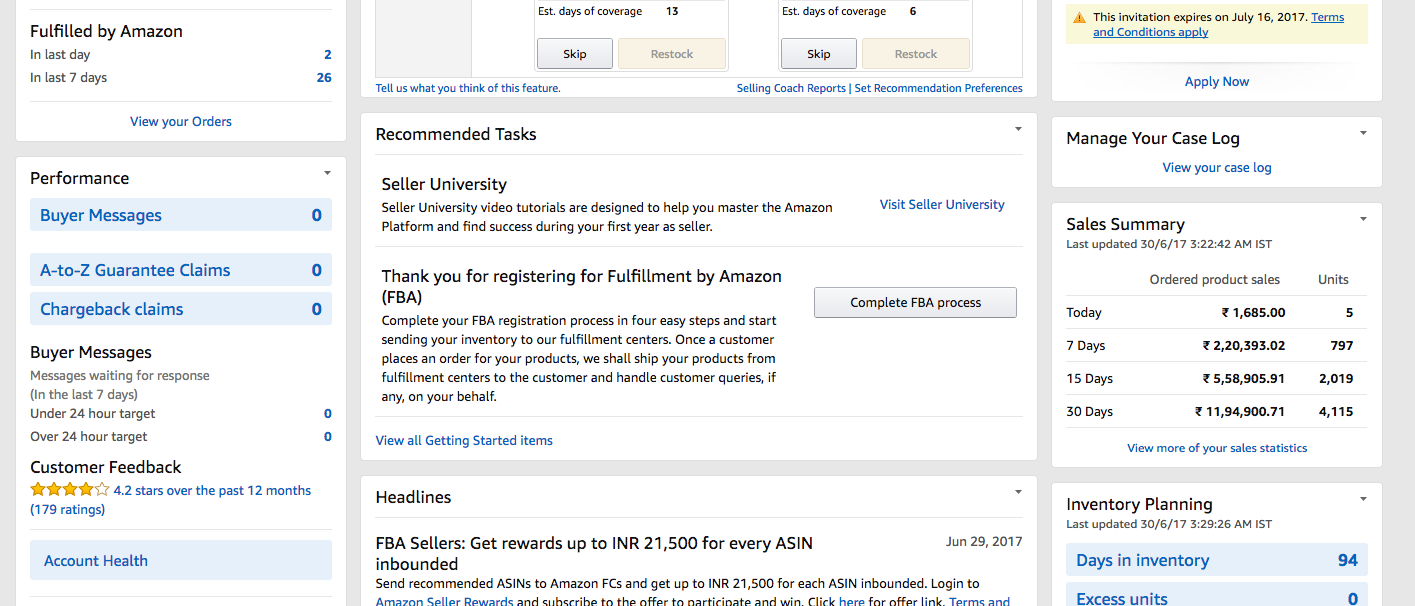Open View your case log

coord(1216,167)
